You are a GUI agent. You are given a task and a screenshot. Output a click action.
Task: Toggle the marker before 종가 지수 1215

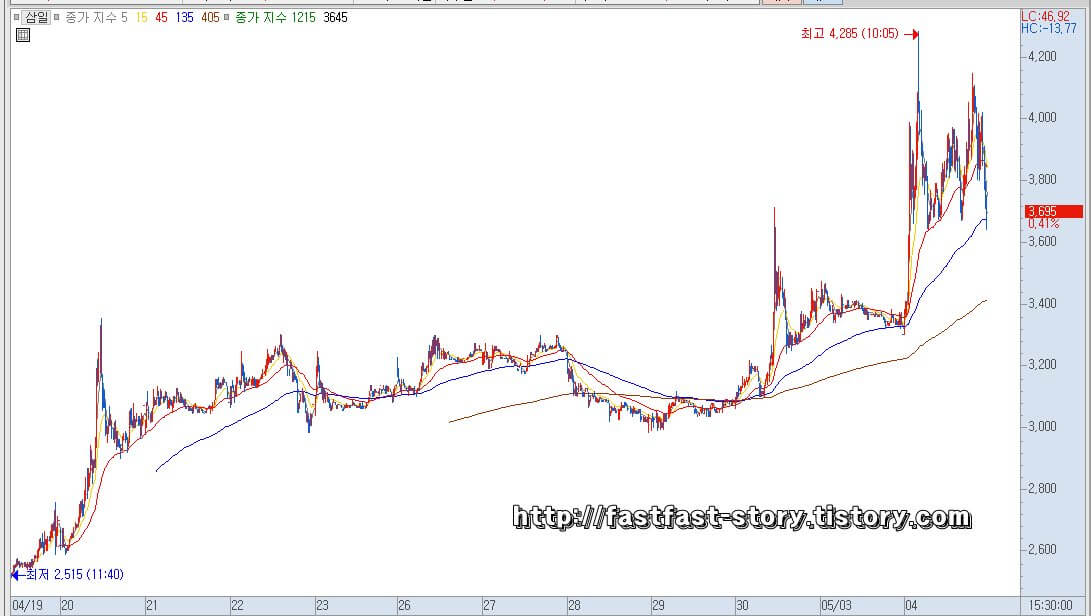[227, 17]
